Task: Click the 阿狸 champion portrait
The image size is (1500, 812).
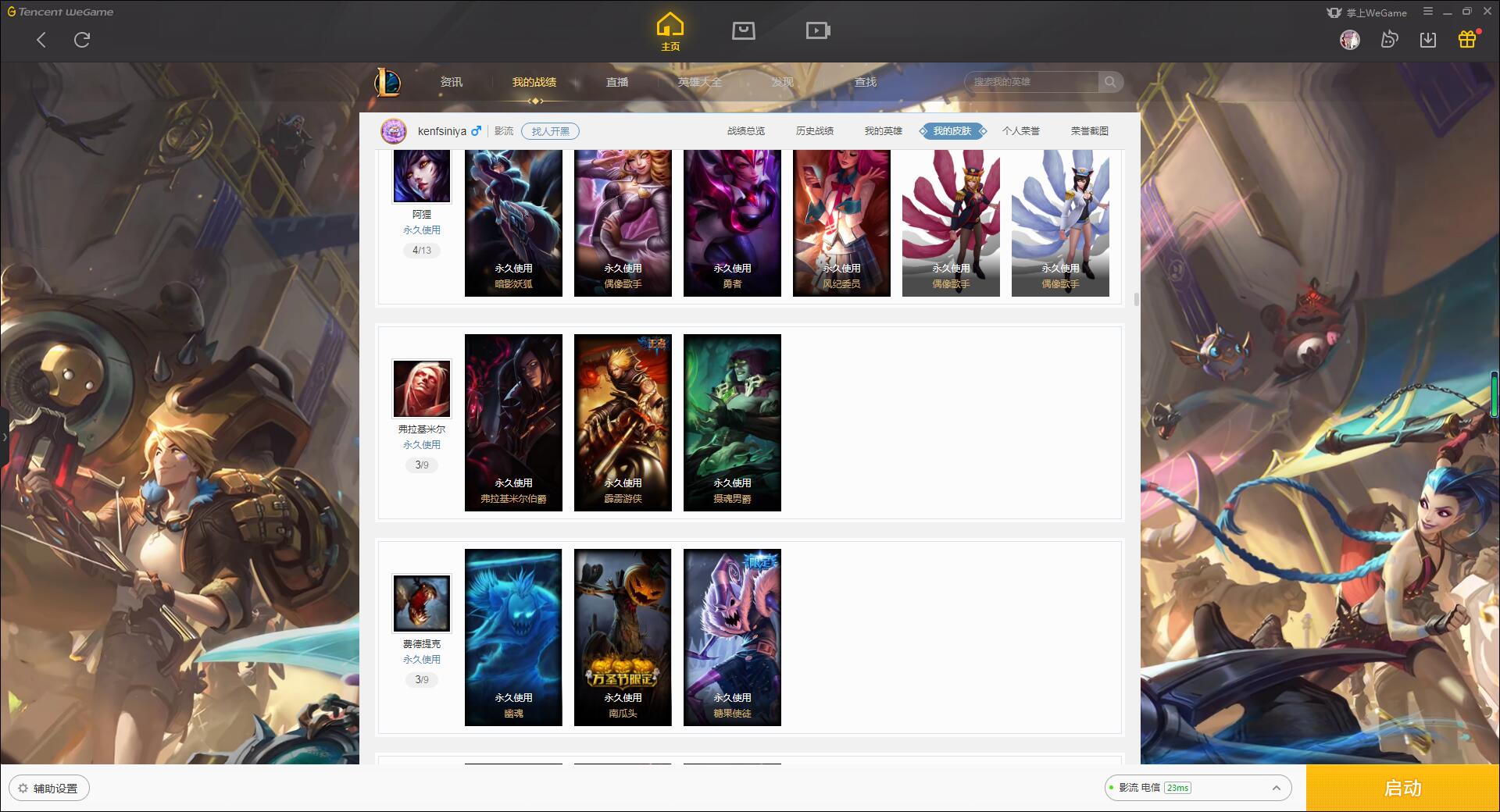Action: [x=422, y=175]
